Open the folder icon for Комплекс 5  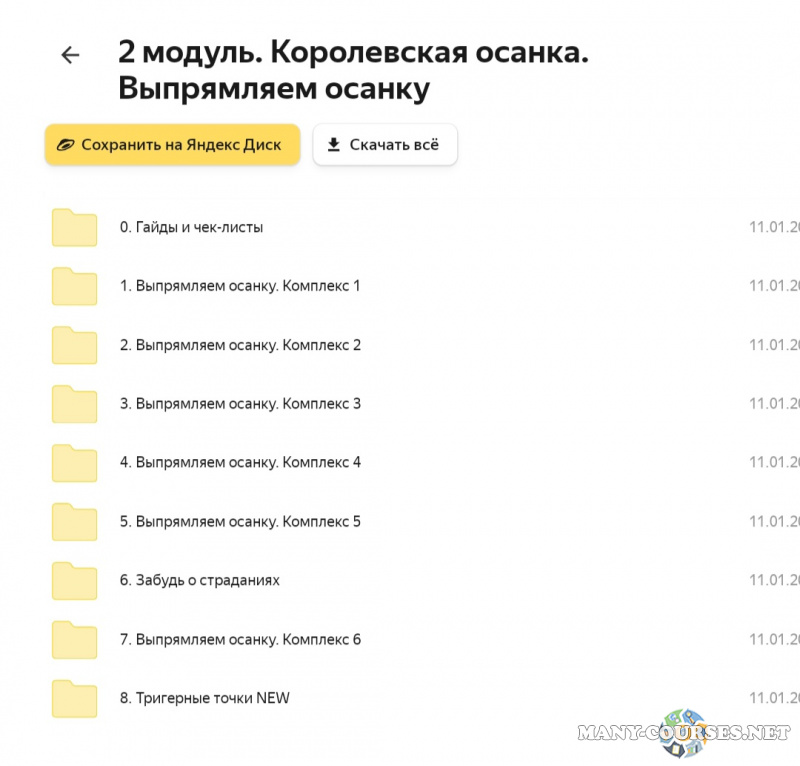click(73, 521)
